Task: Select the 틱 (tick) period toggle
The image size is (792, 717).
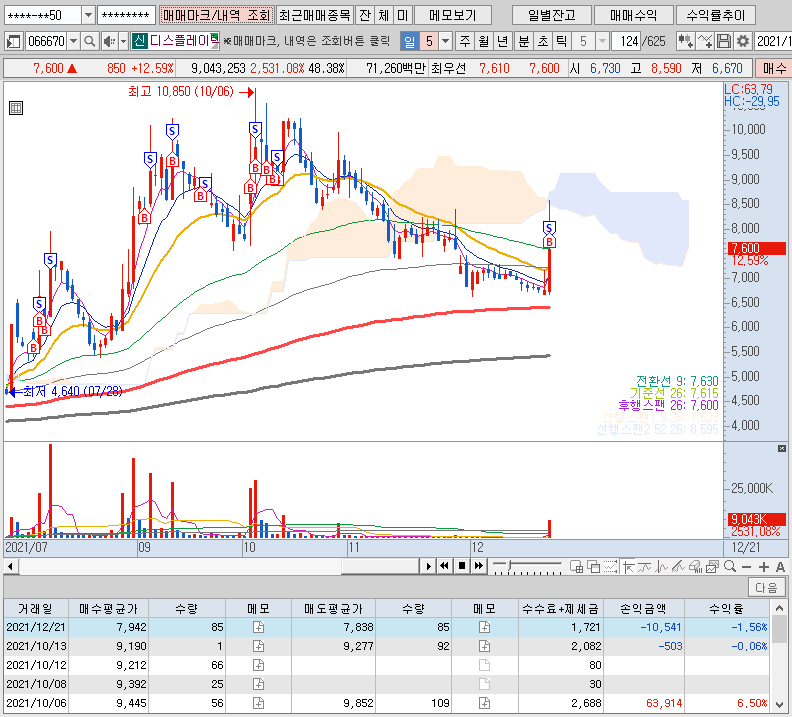Action: 561,41
